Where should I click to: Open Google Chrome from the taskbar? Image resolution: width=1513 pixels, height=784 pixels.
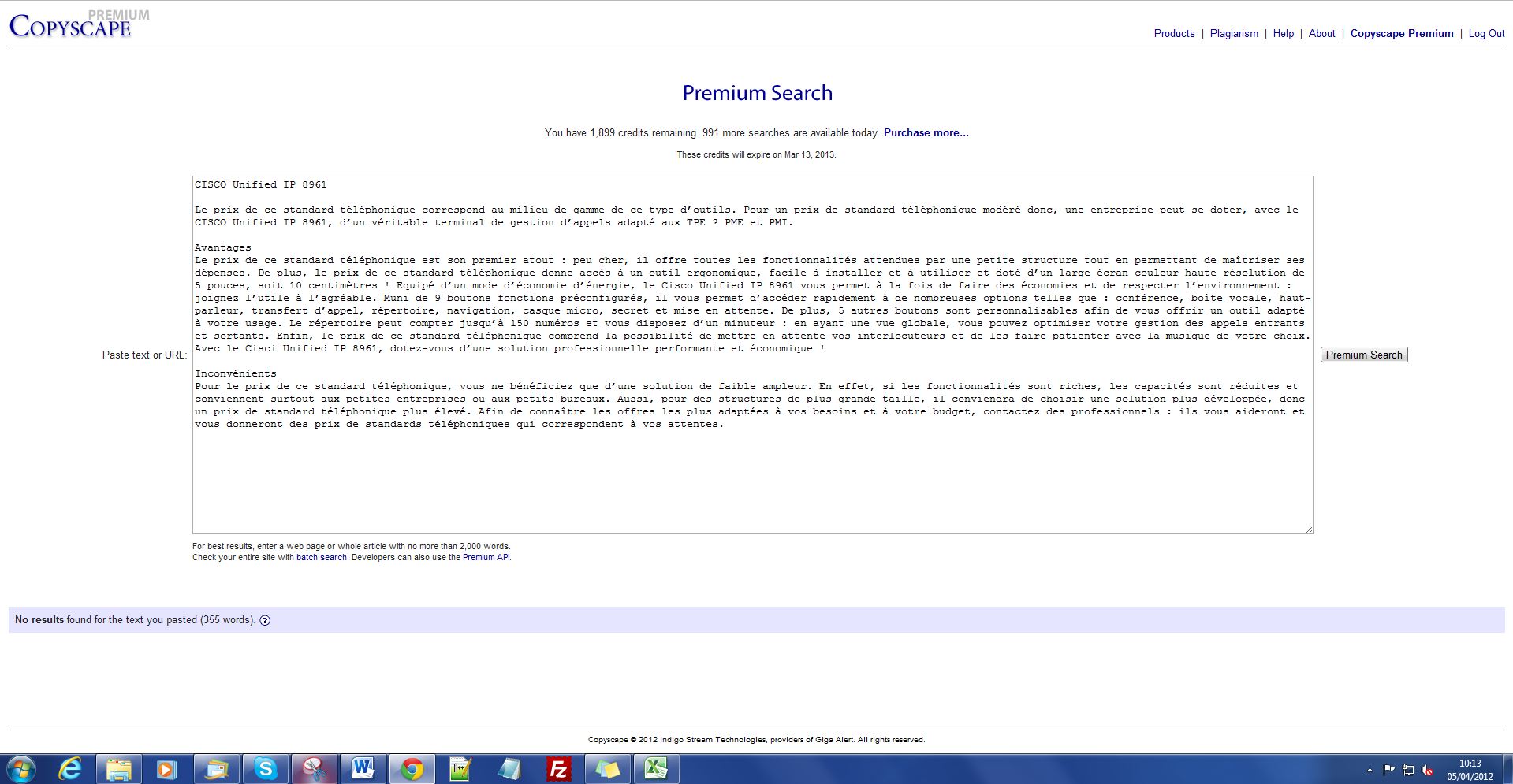click(x=411, y=769)
